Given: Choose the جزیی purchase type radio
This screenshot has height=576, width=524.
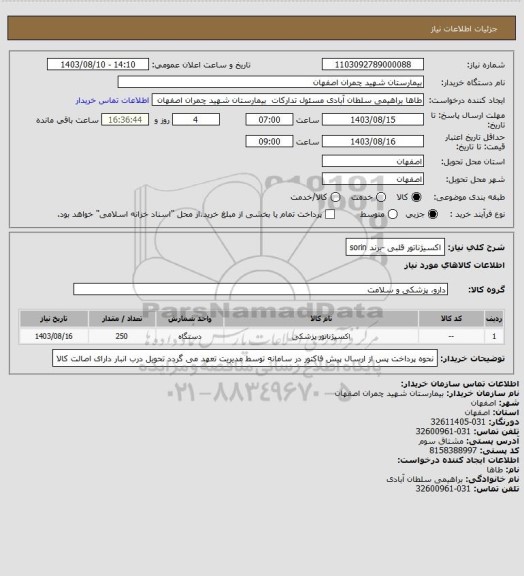Looking at the screenshot, I should [433, 214].
